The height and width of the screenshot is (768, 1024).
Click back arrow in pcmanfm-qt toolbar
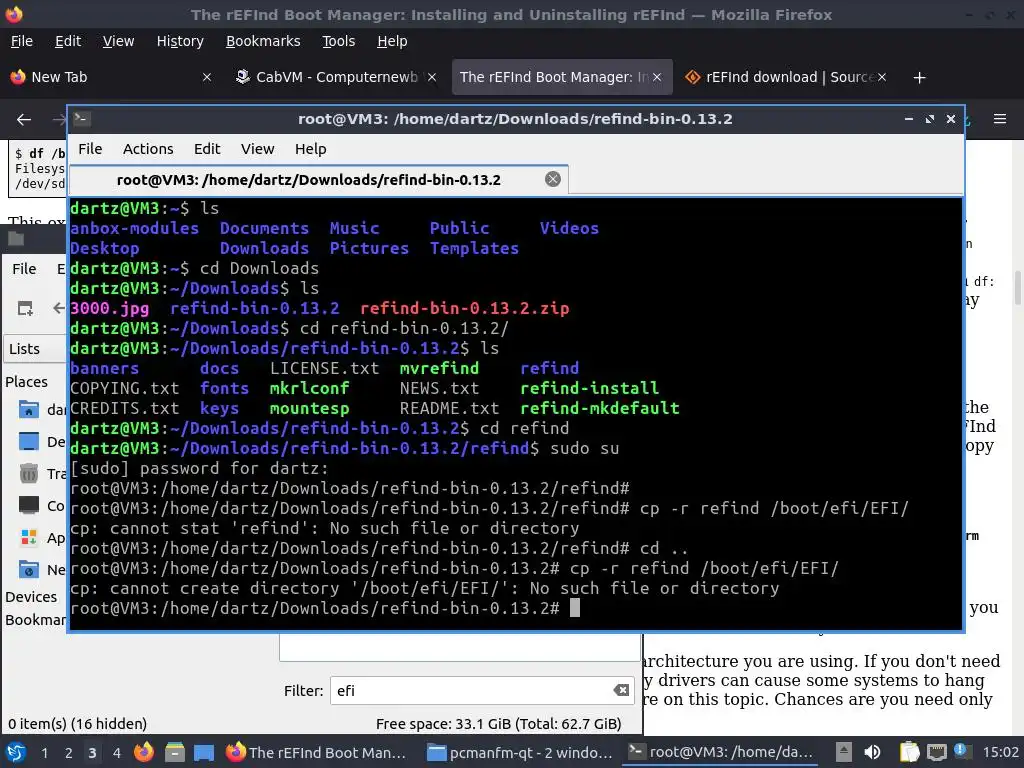[58, 308]
